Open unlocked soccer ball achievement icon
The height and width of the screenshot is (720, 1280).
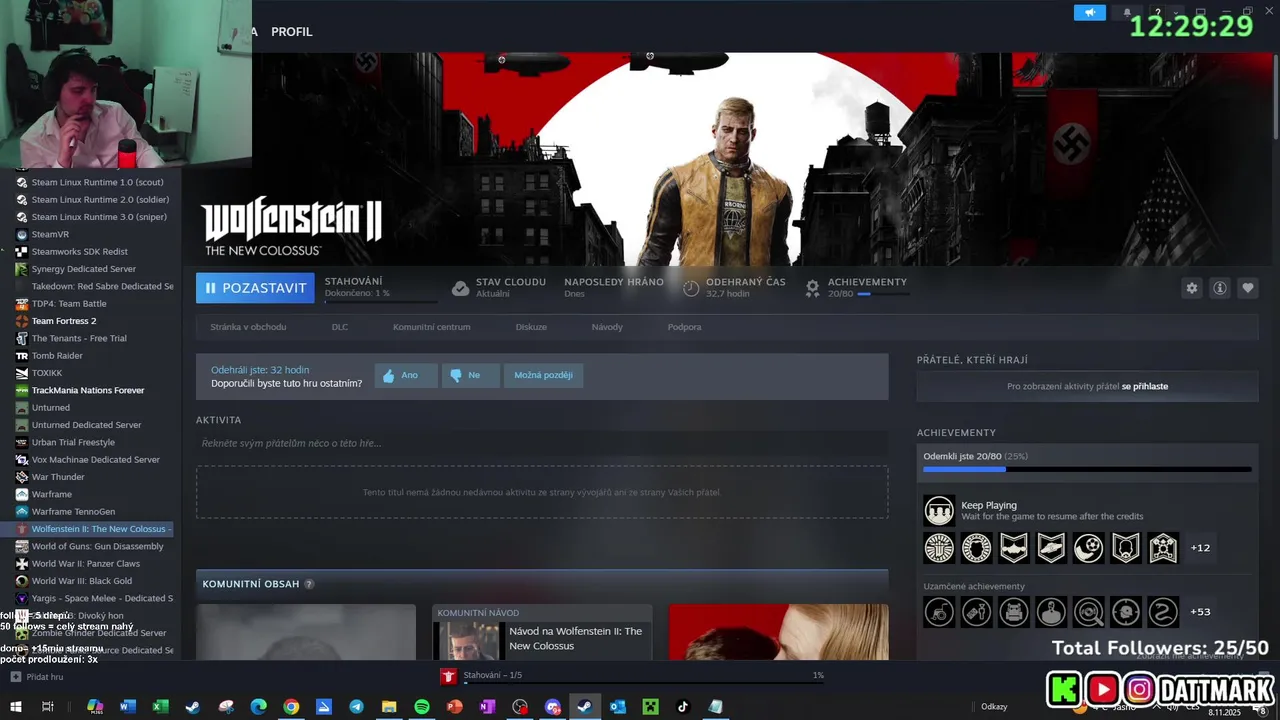click(1088, 548)
